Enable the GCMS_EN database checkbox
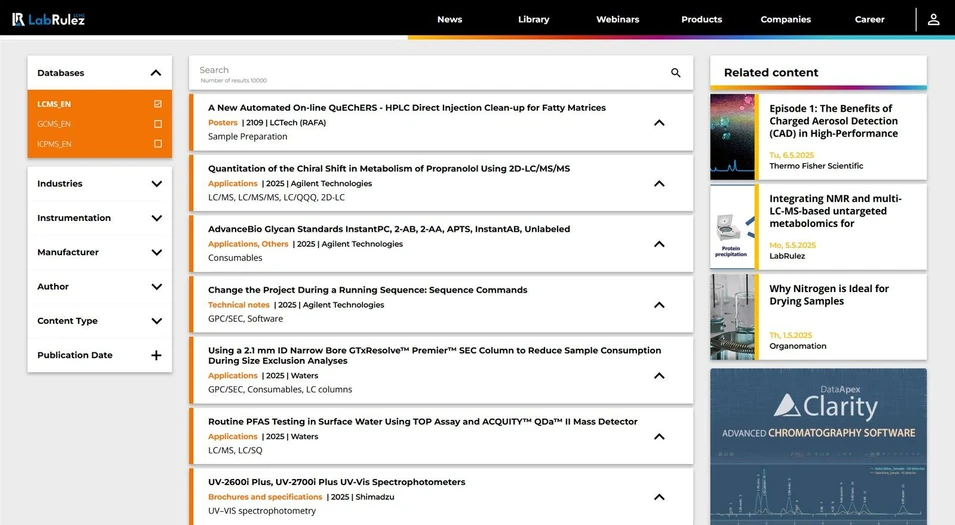 158,124
